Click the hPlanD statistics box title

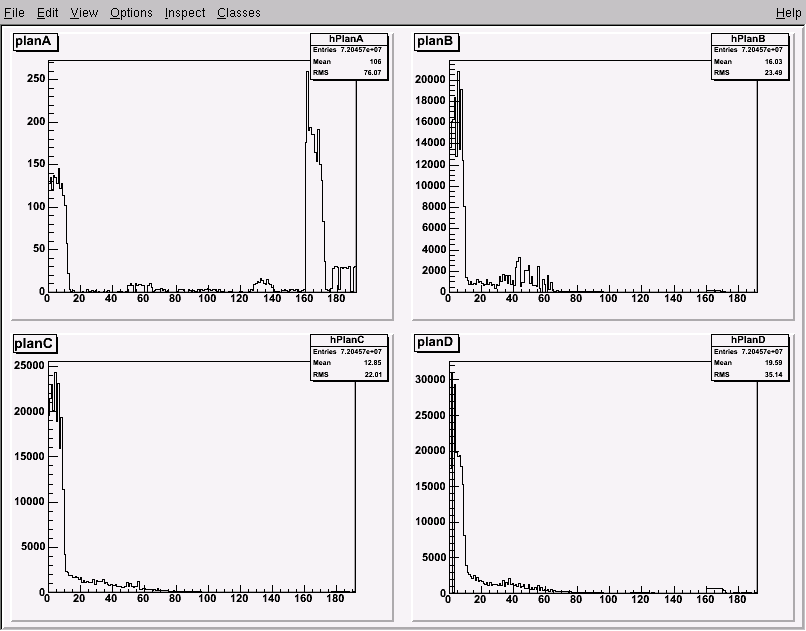(749, 340)
